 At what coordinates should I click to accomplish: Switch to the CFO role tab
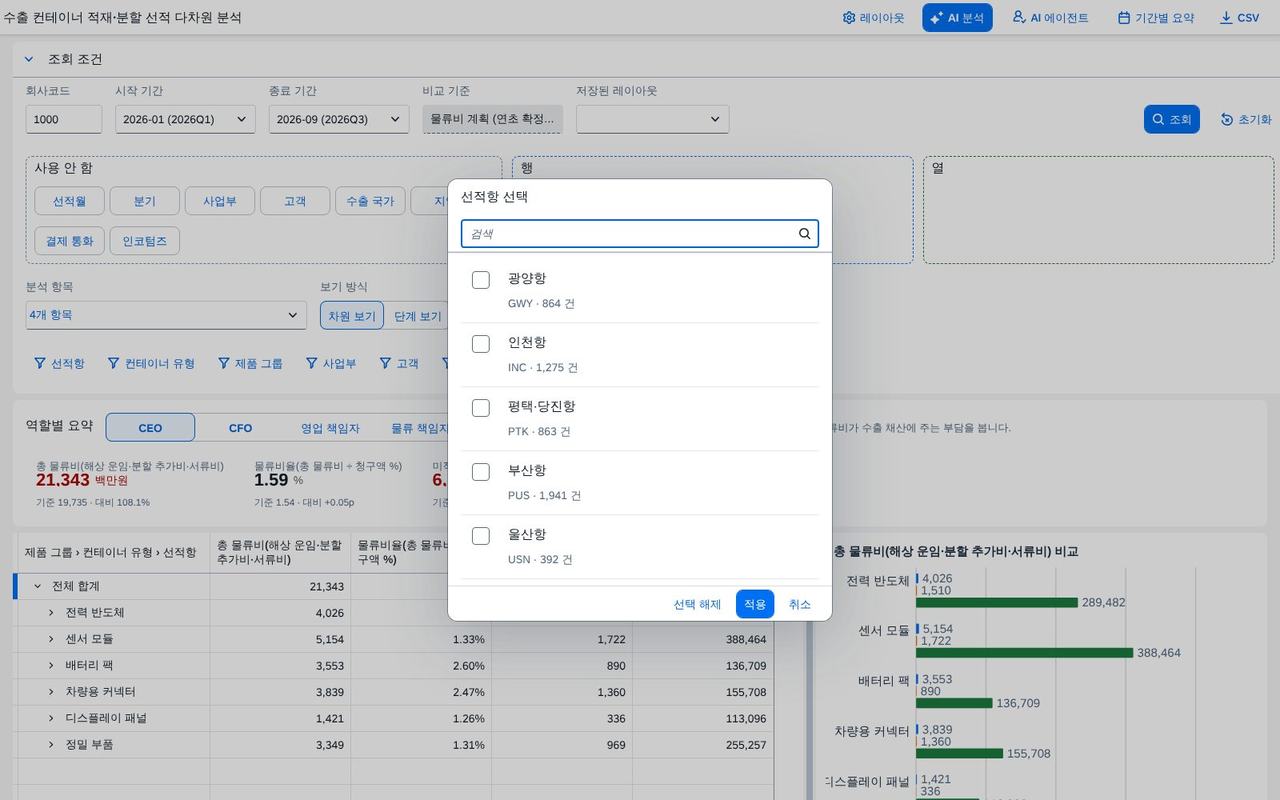(241, 428)
